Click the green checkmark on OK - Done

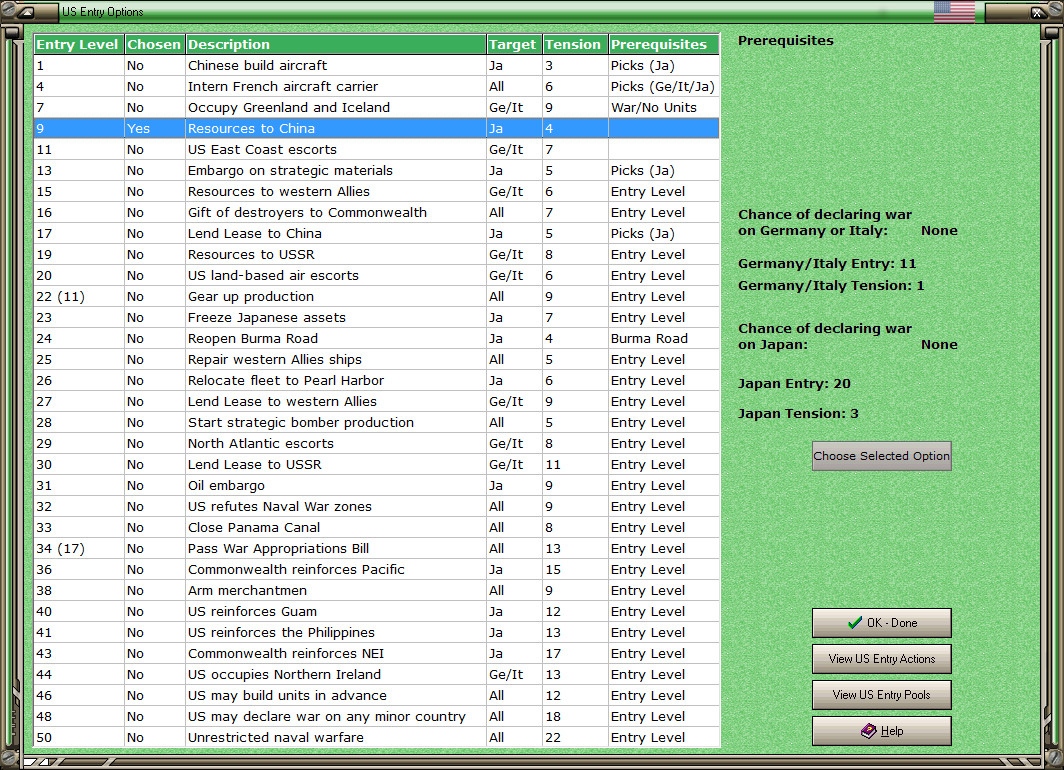coord(855,622)
